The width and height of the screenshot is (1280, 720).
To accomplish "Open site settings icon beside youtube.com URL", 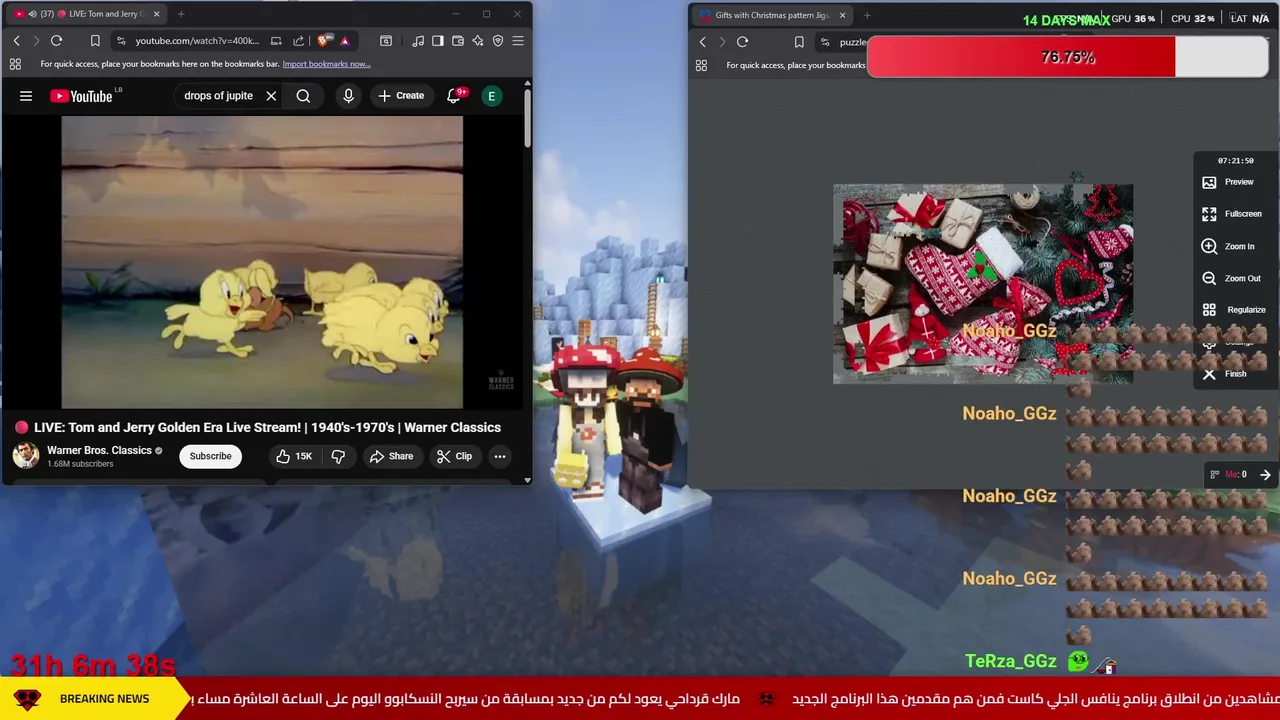I will coord(121,41).
